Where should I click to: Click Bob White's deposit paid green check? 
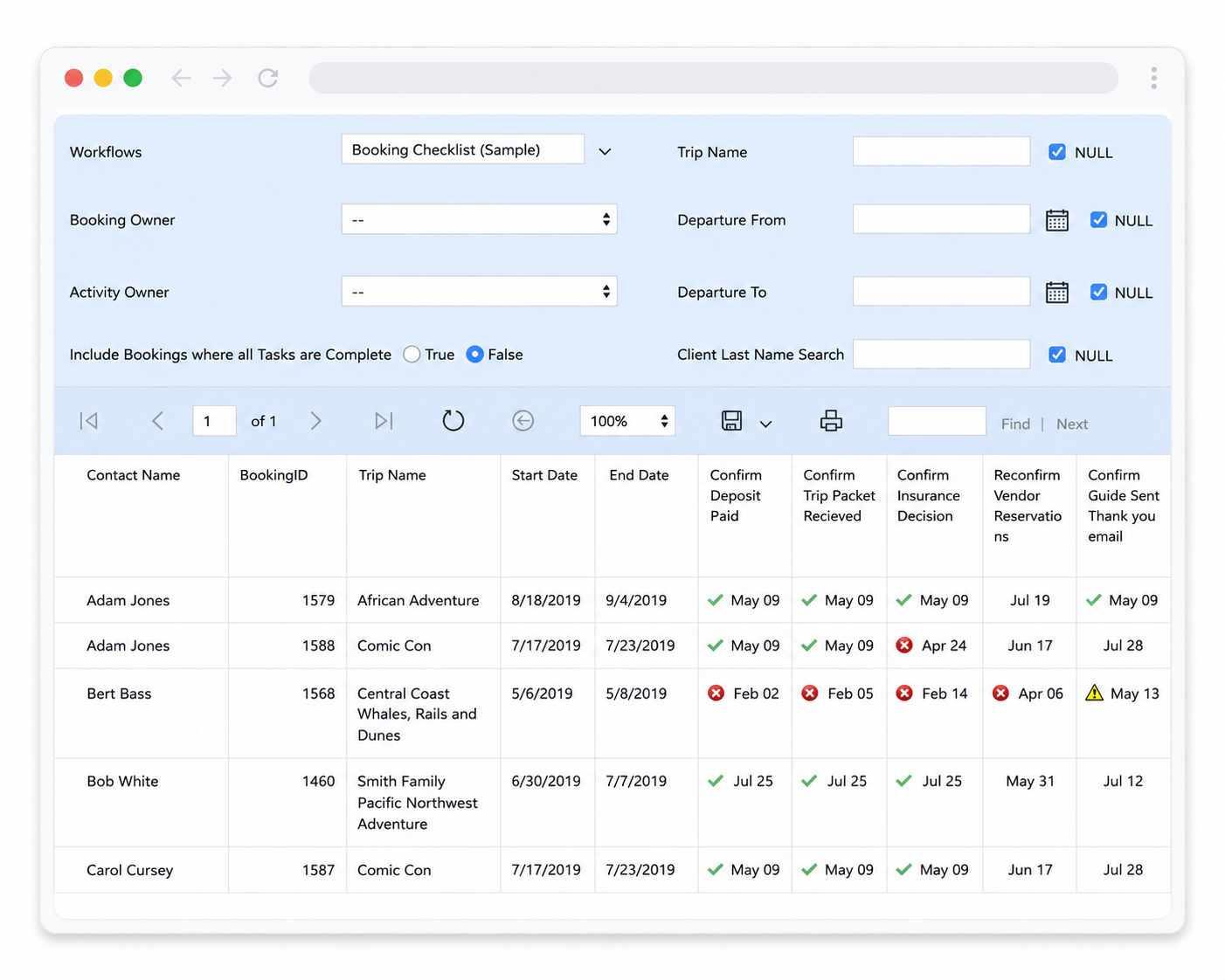tap(716, 781)
